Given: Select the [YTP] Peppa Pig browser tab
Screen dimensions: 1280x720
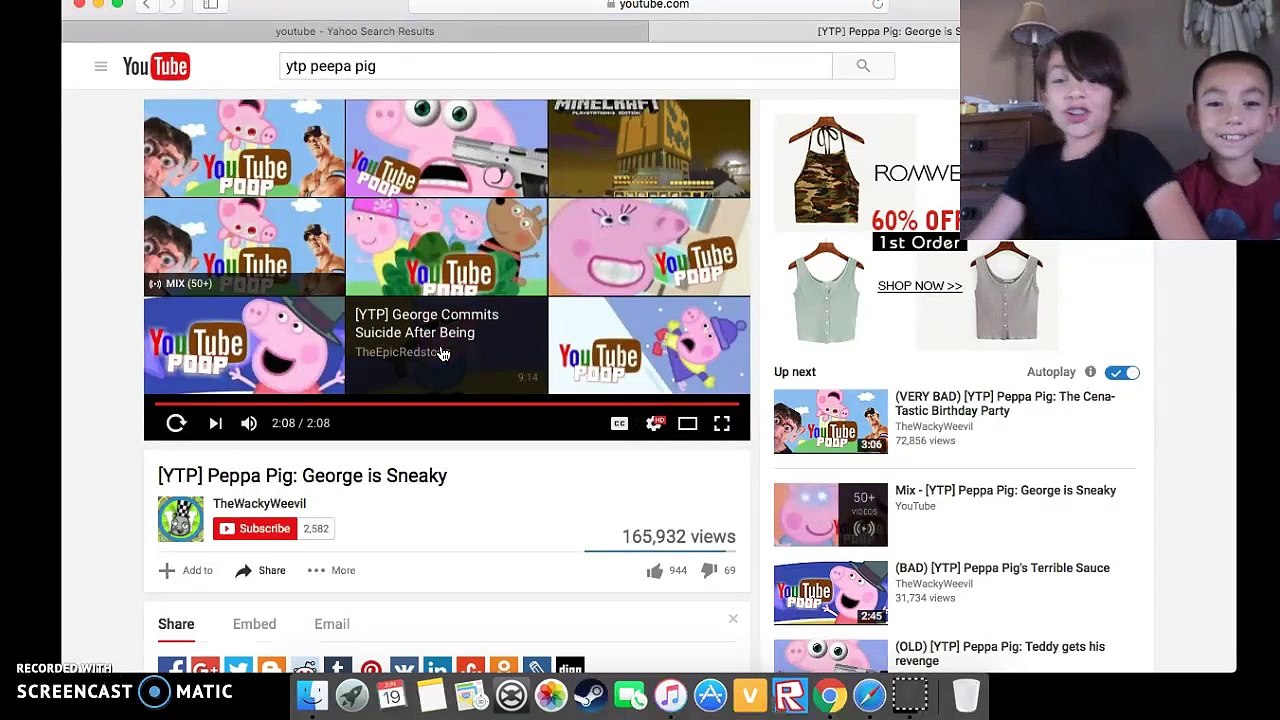Looking at the screenshot, I should pos(888,31).
